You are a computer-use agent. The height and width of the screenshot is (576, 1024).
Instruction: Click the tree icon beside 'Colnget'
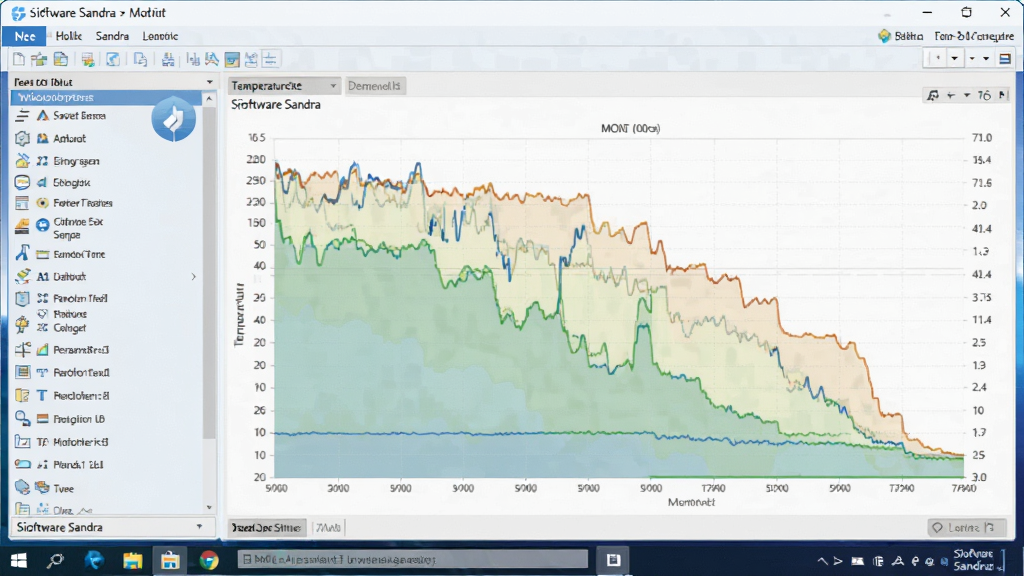(x=22, y=324)
